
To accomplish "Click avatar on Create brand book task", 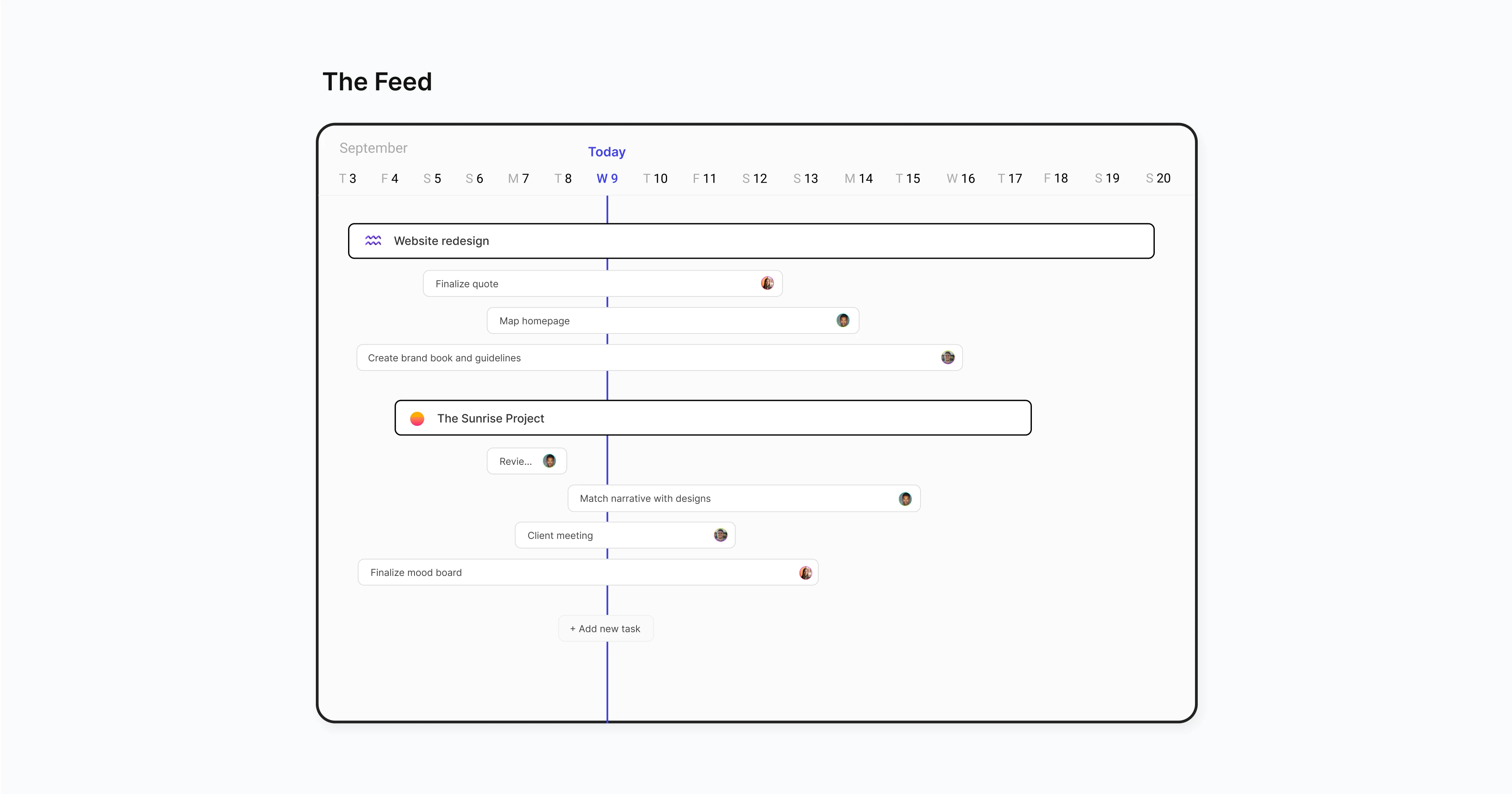I will click(x=948, y=357).
